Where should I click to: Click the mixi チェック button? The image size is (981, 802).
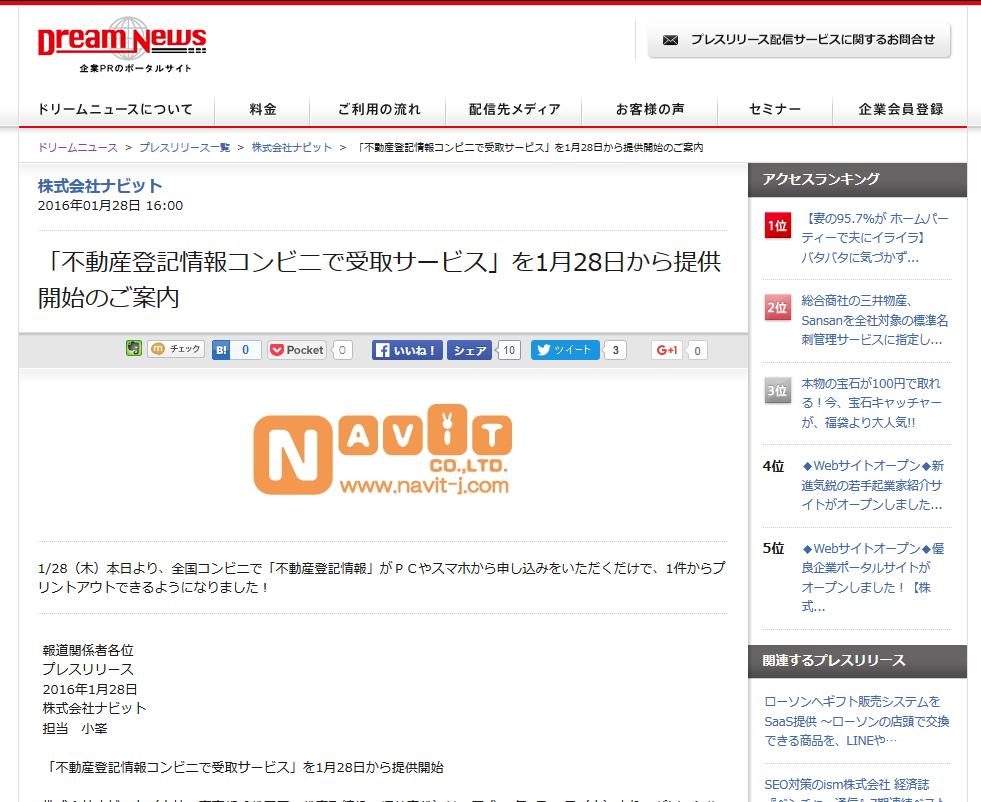[x=176, y=349]
